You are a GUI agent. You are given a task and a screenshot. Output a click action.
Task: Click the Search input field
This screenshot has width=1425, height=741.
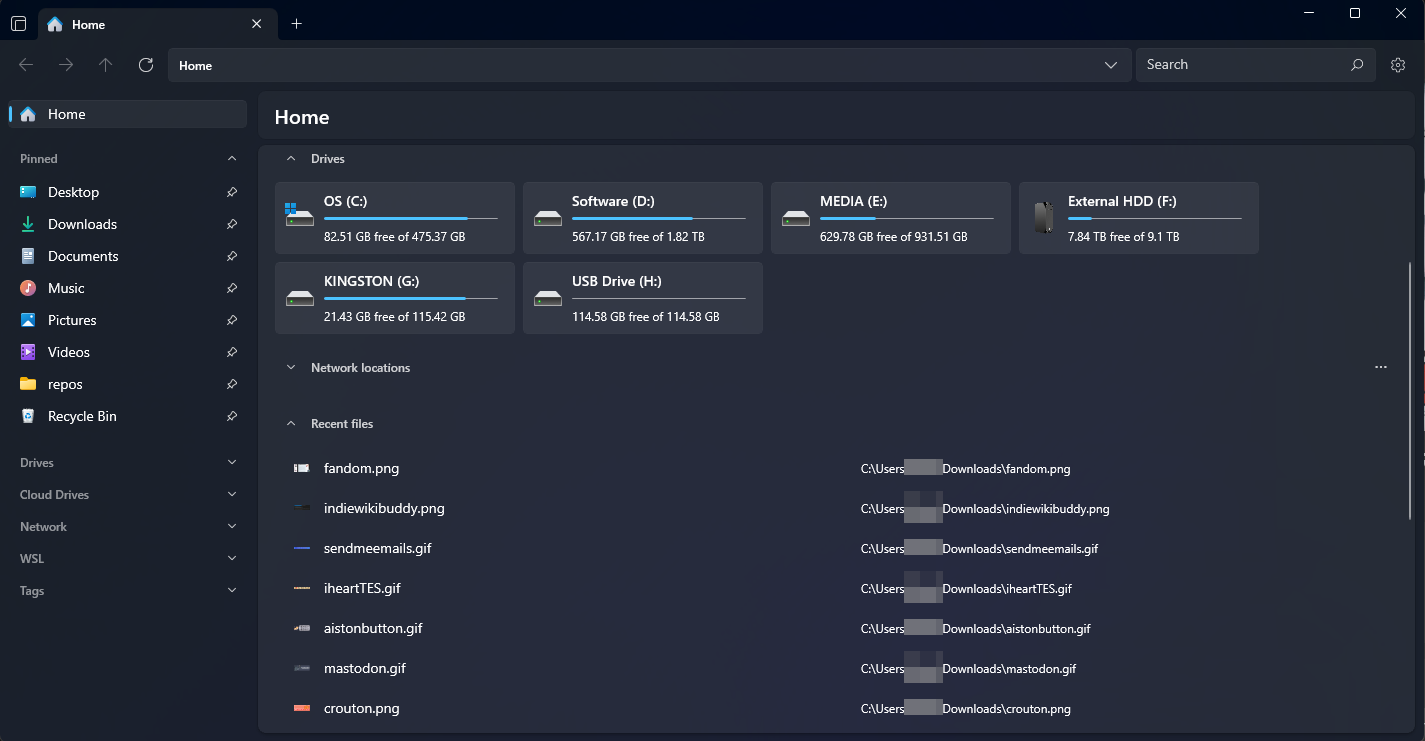[x=1240, y=65]
